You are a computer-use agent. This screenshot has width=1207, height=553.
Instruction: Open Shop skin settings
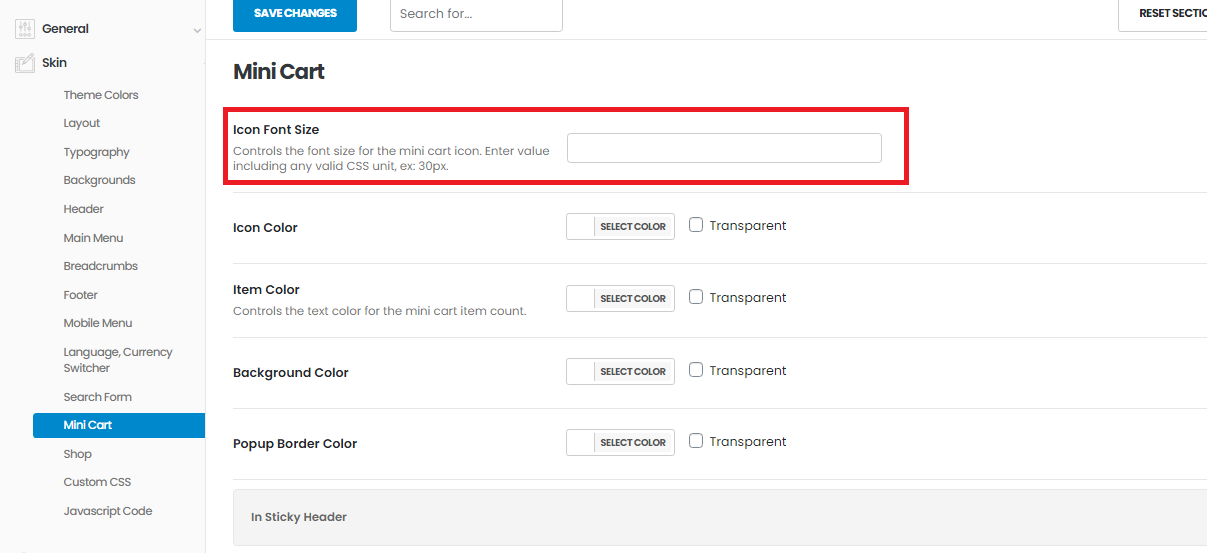point(78,454)
